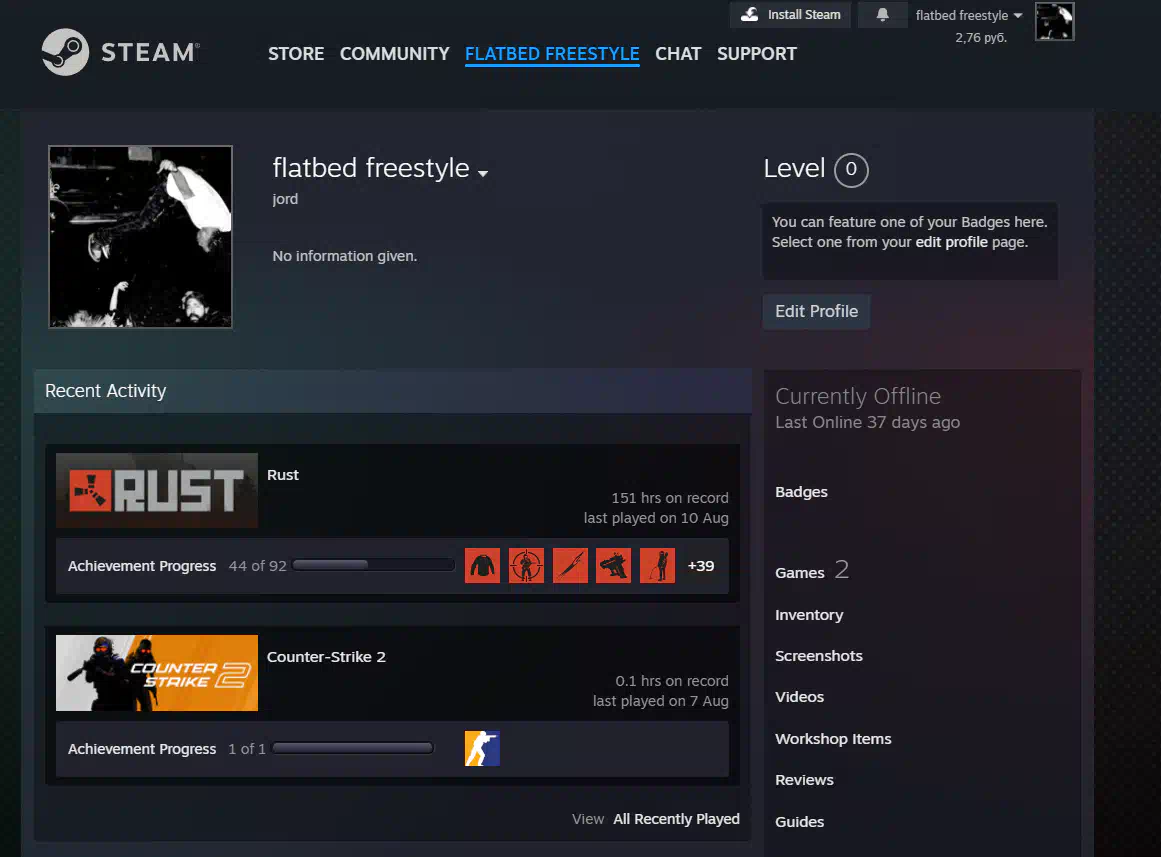The image size is (1161, 857).
Task: Click the Install Steam button
Action: click(x=790, y=15)
